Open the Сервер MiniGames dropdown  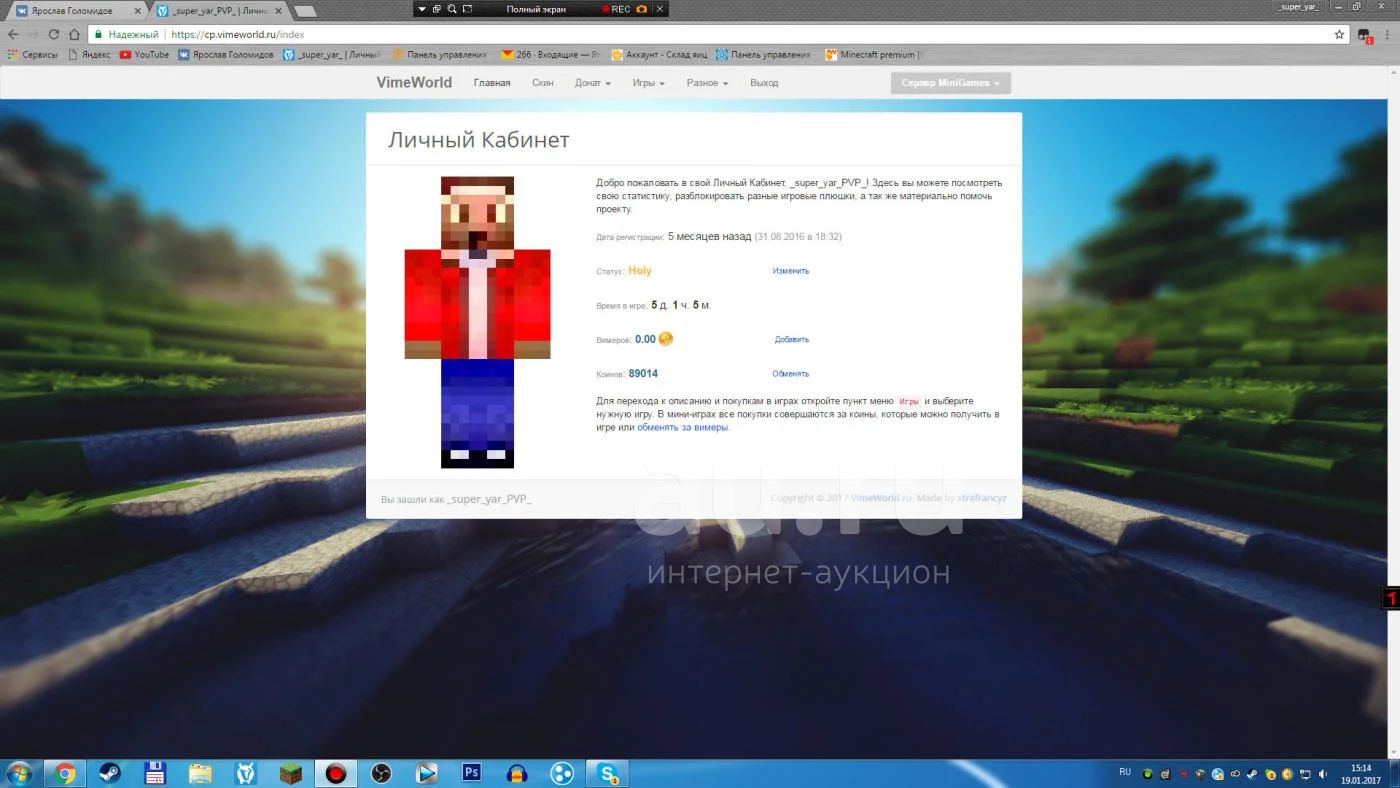tap(951, 83)
